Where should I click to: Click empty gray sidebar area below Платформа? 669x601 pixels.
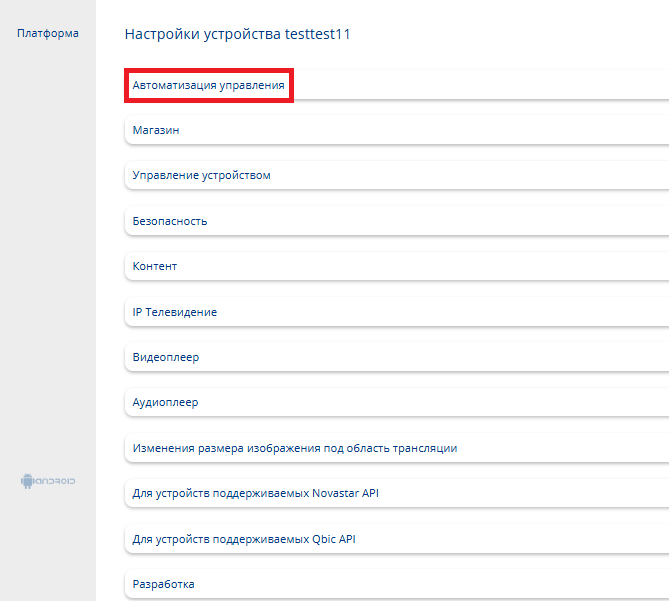pos(47,250)
